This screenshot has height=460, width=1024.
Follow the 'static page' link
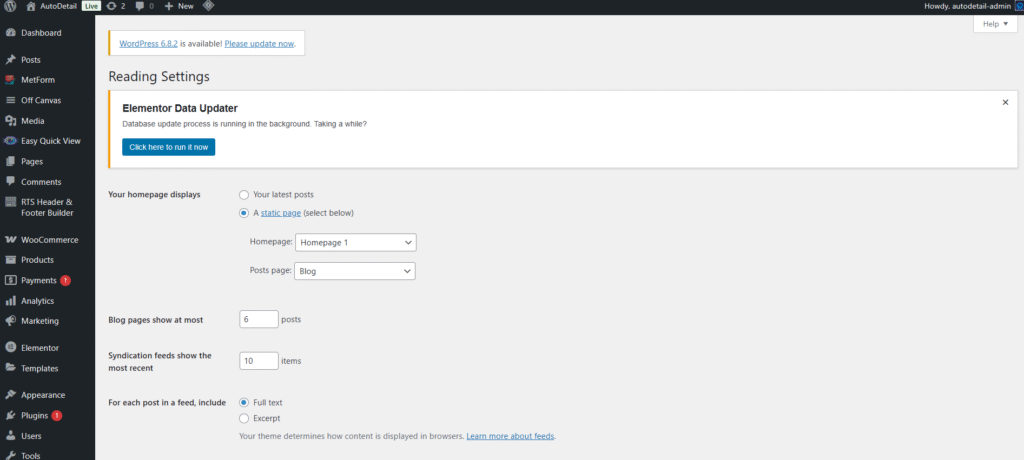click(281, 213)
